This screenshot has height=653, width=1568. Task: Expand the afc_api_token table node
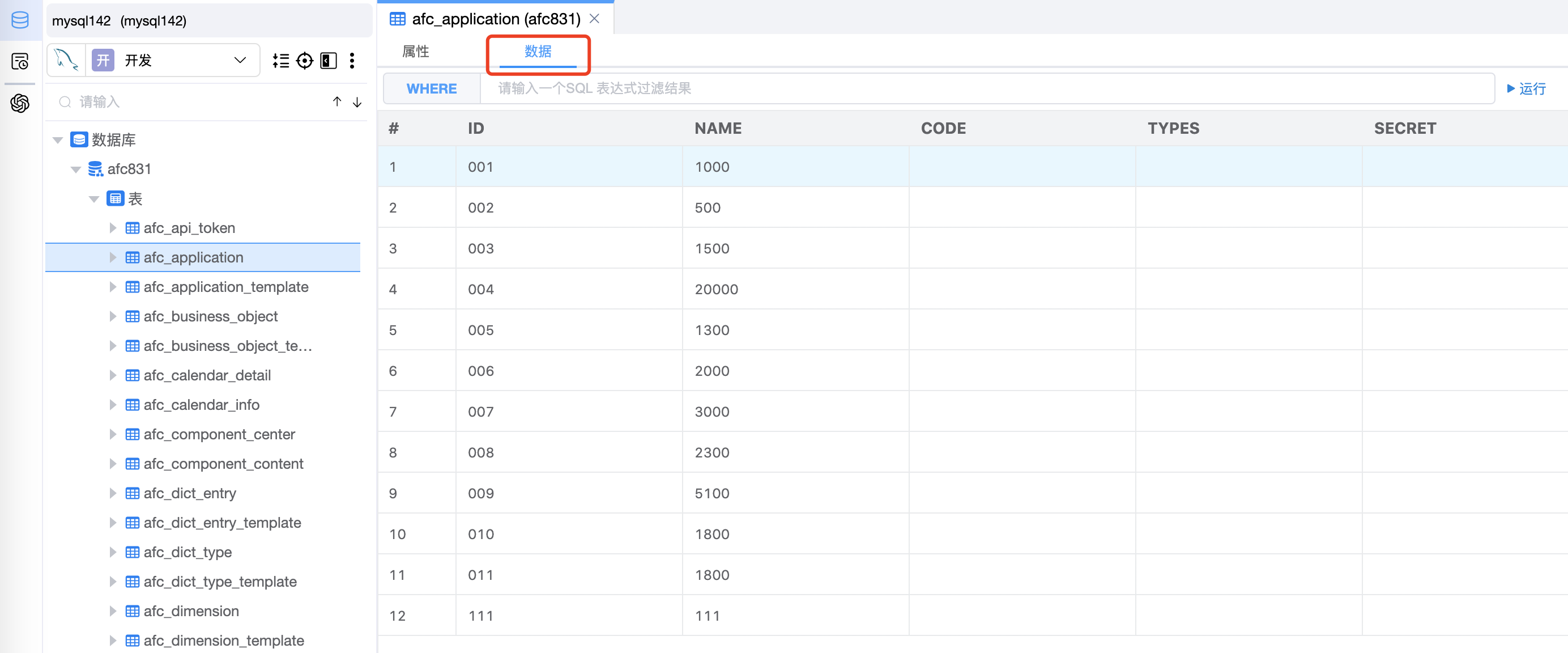click(113, 228)
